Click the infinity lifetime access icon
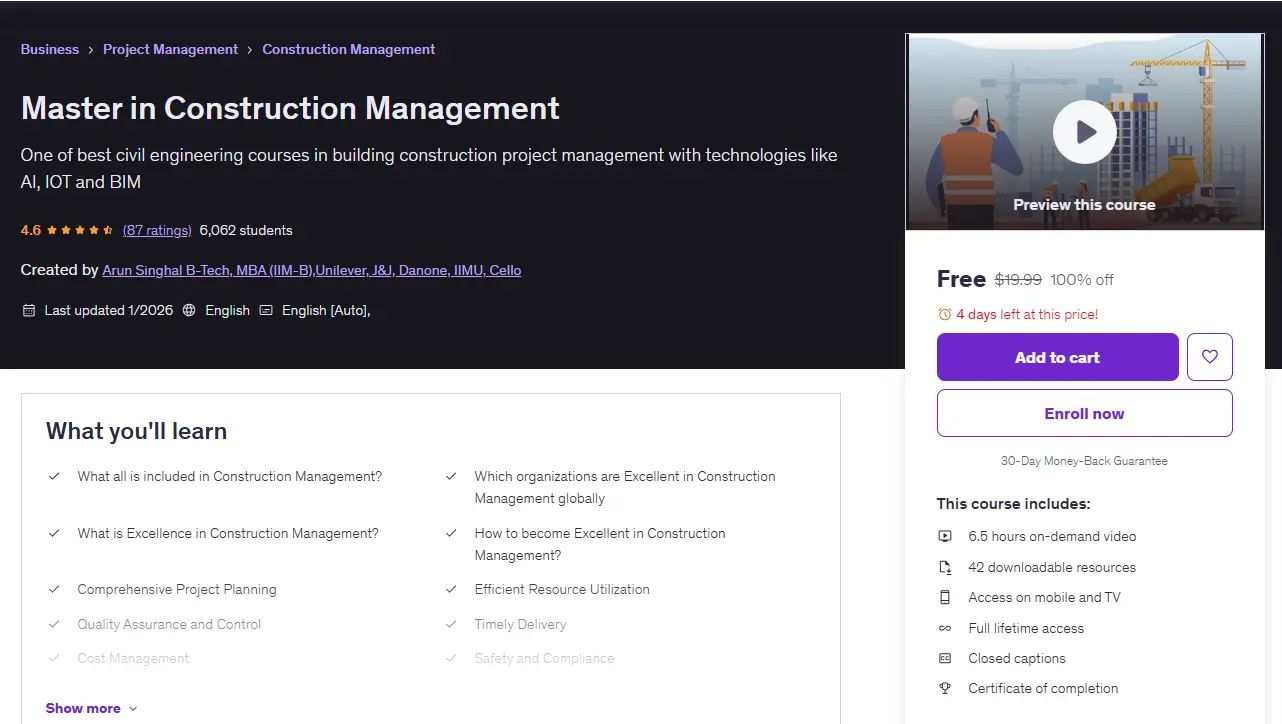1282x724 pixels. pos(945,628)
